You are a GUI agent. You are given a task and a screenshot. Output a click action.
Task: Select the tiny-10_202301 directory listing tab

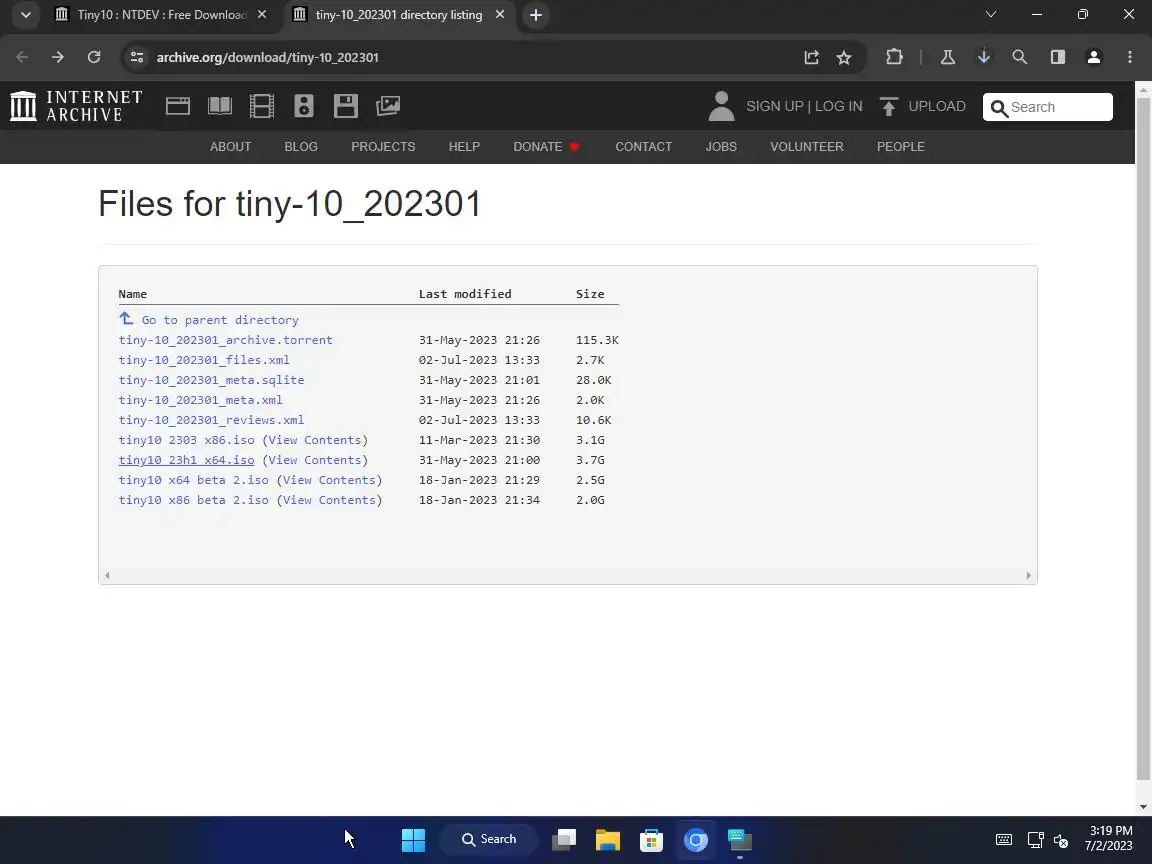point(399,15)
